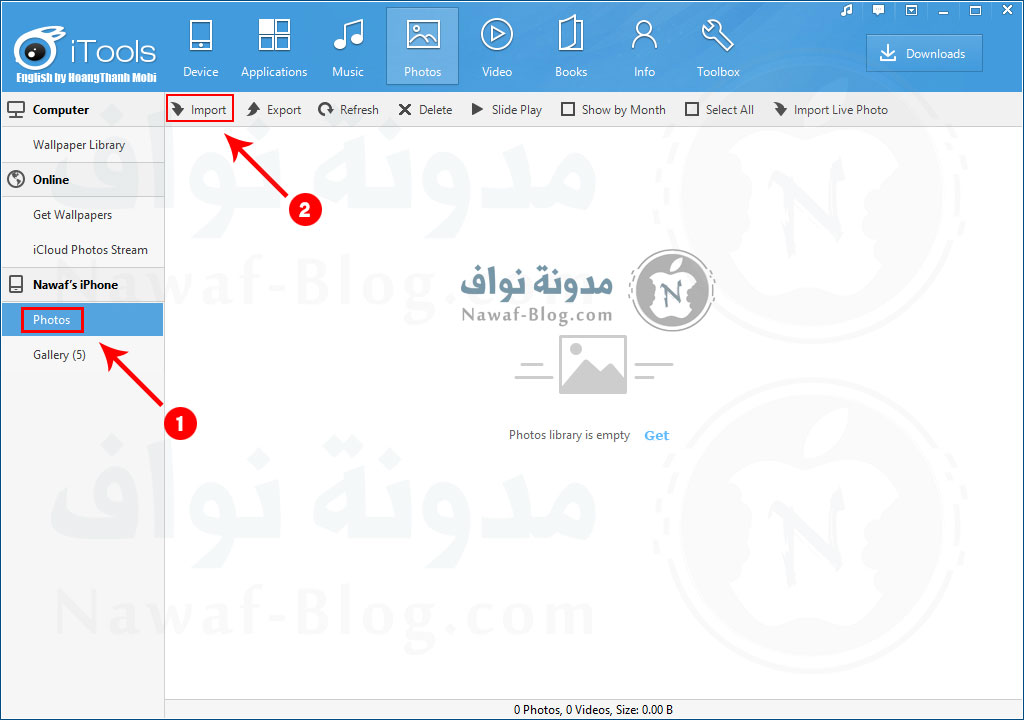Open the Toolbox section

pos(718,48)
